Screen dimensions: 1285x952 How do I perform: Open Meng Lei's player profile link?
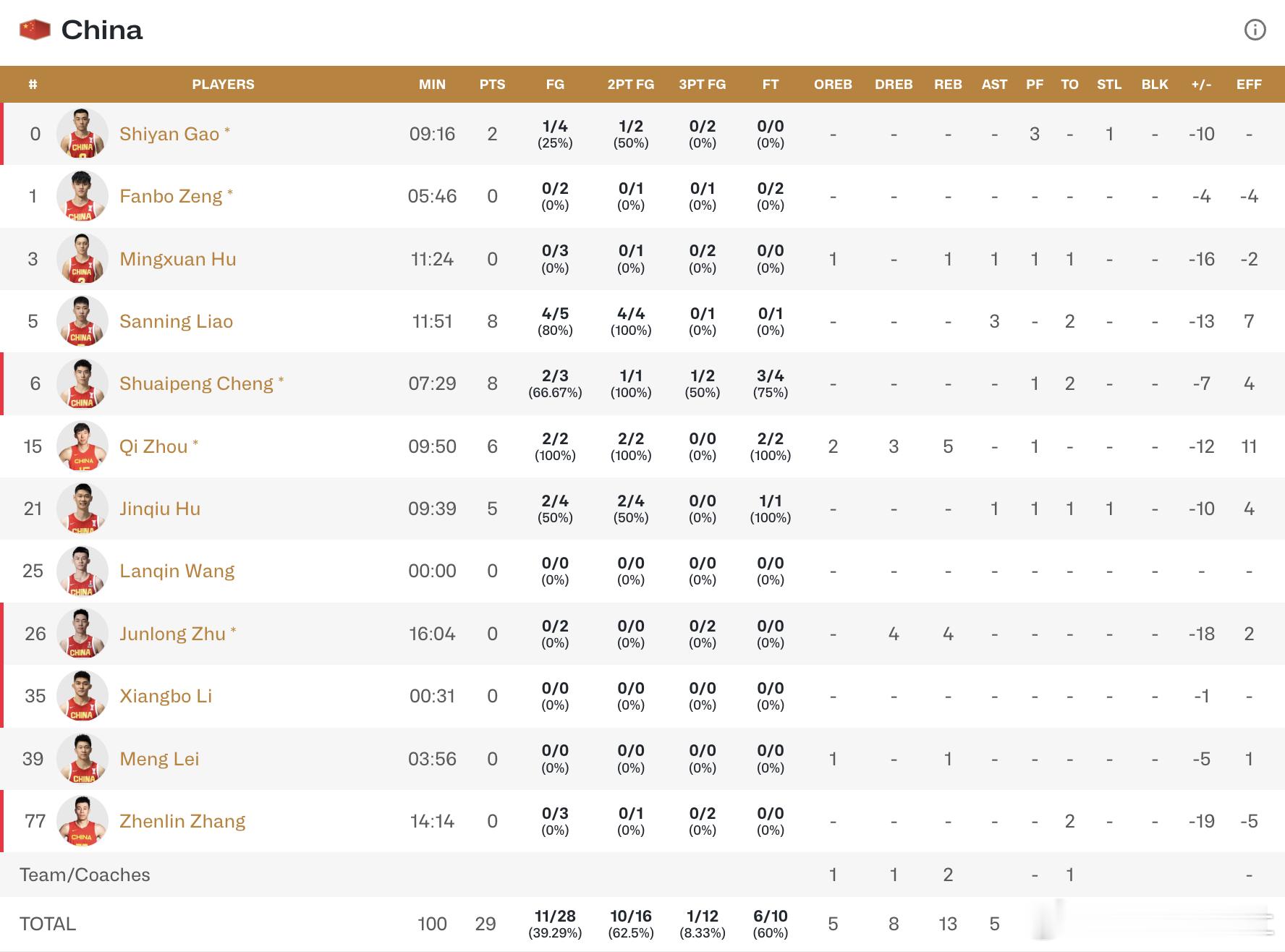tap(159, 759)
